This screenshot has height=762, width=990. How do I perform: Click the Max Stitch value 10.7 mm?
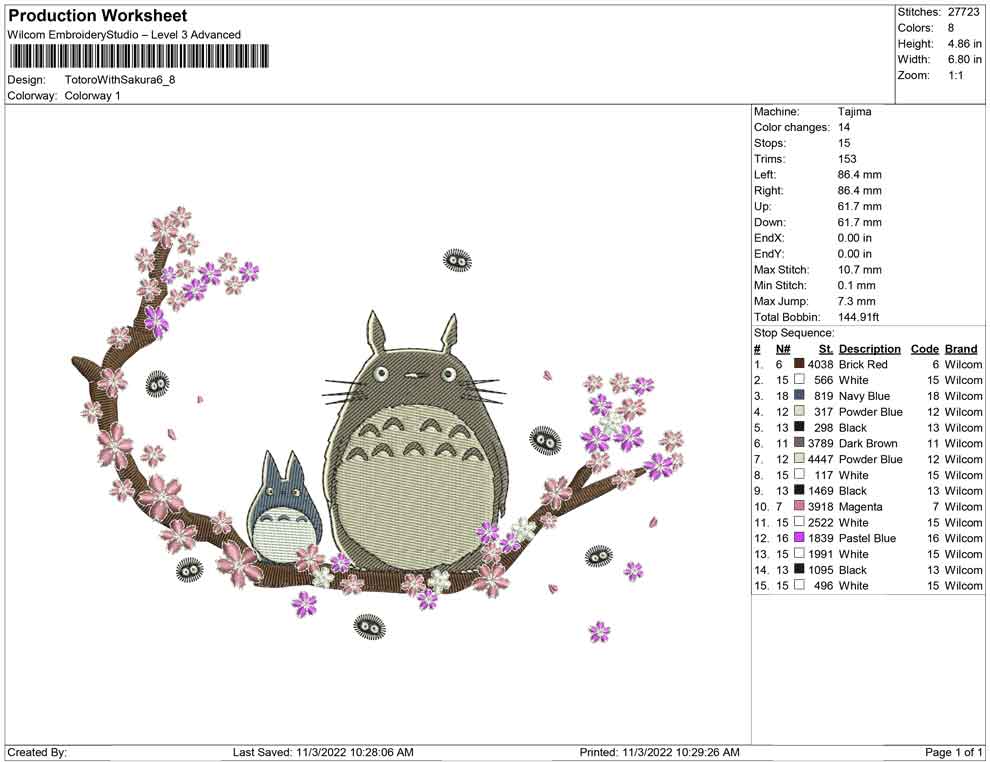click(x=859, y=269)
